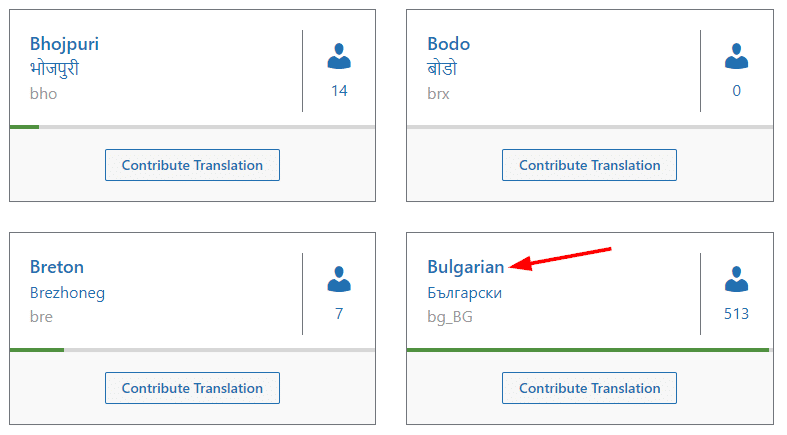Click the Bodo contributors person icon

737,56
